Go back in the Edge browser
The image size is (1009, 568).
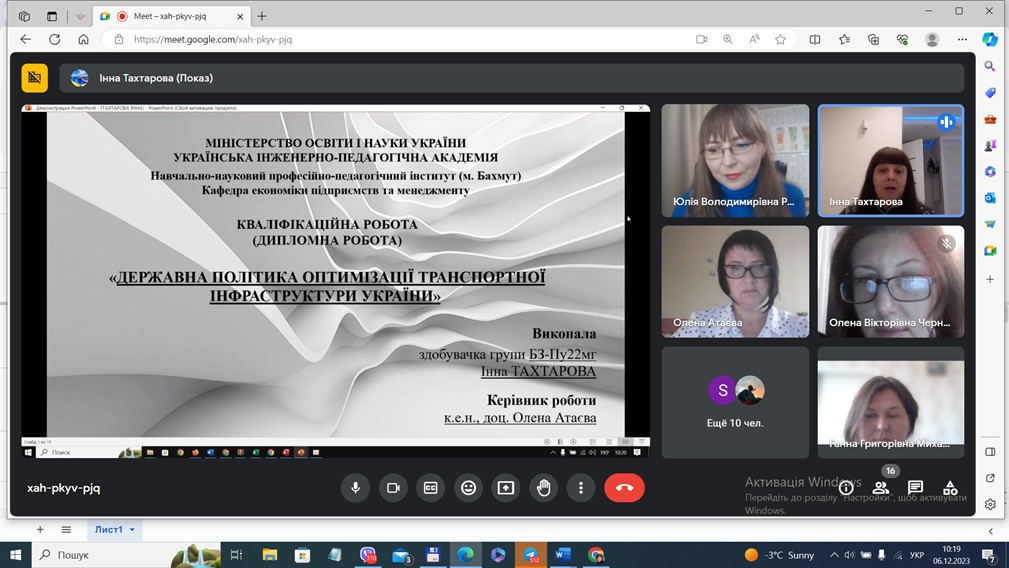click(26, 39)
